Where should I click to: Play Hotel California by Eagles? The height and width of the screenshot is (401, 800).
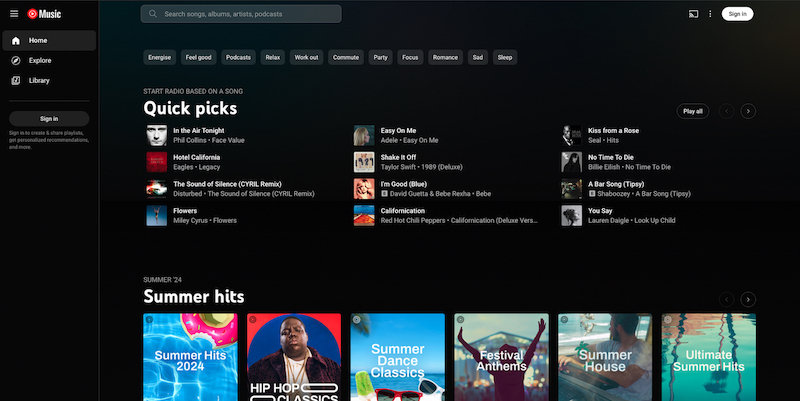[157, 162]
